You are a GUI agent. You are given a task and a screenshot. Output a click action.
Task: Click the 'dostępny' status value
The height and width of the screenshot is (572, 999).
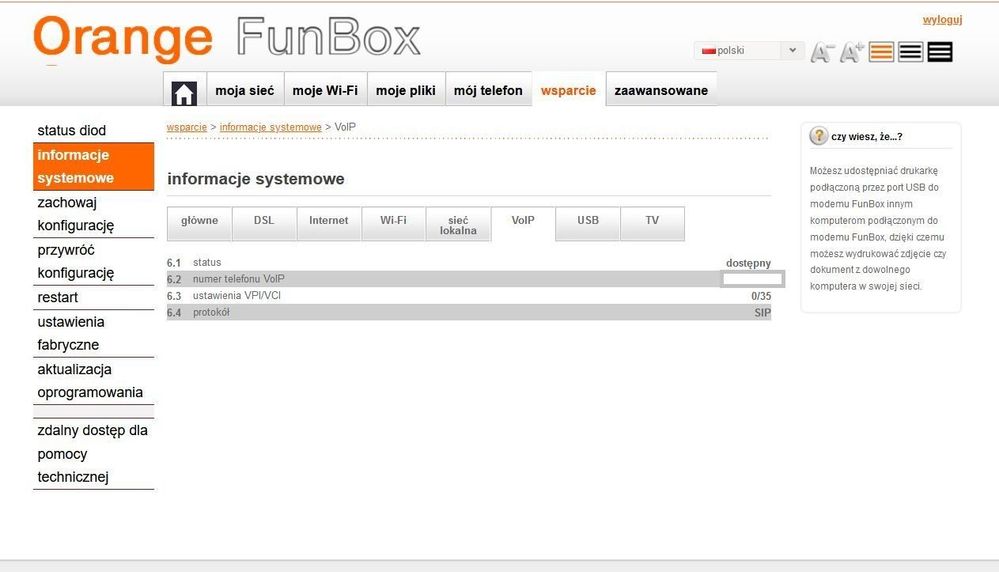tap(749, 263)
